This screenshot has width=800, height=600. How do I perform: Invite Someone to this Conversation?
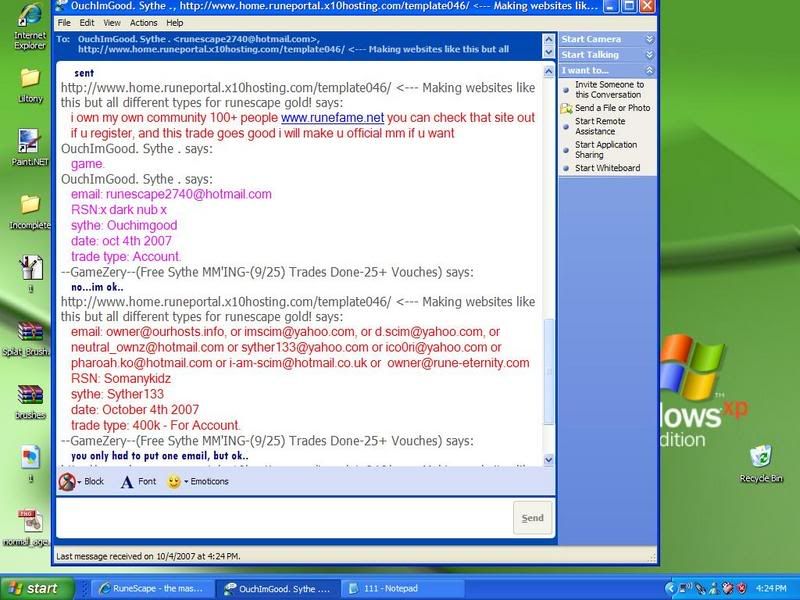coord(609,90)
